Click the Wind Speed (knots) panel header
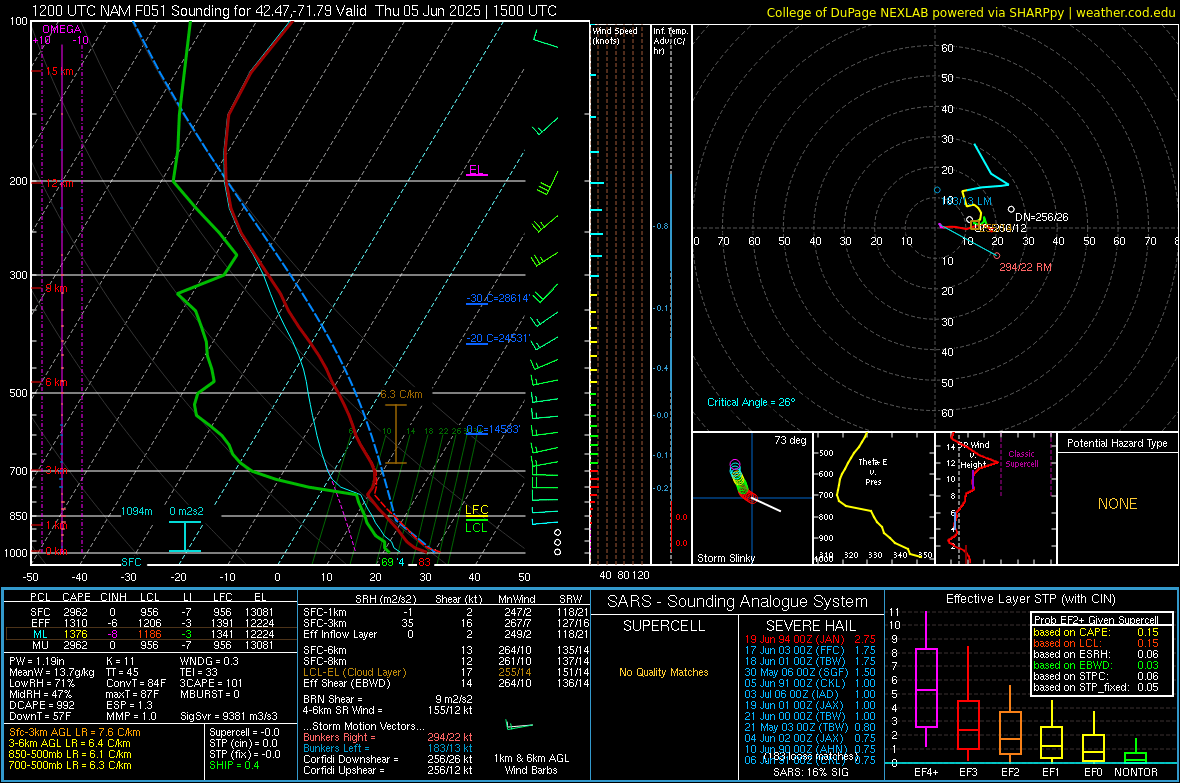Screen dimensions: 1180x783 615,35
